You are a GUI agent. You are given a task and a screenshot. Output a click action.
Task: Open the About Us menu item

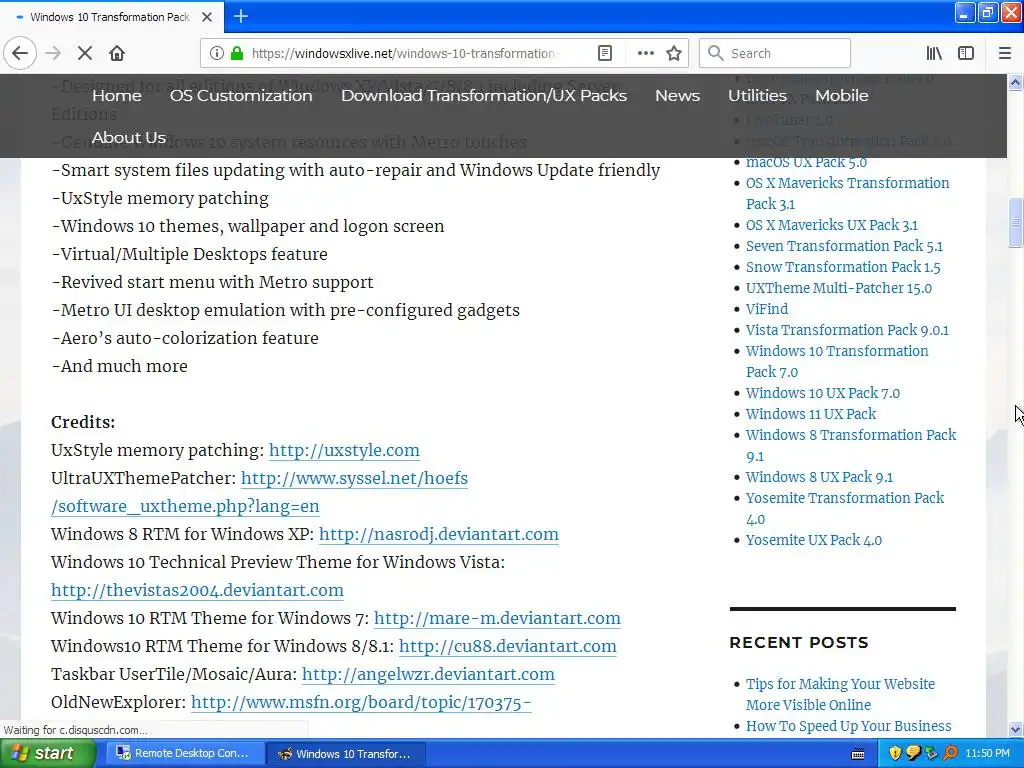point(129,138)
